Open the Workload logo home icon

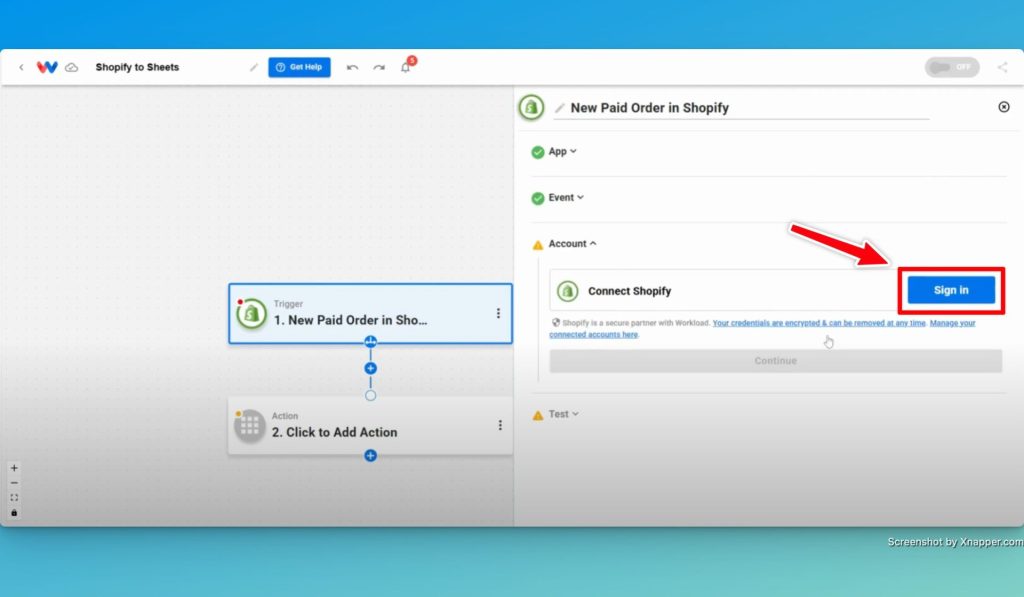pos(47,67)
